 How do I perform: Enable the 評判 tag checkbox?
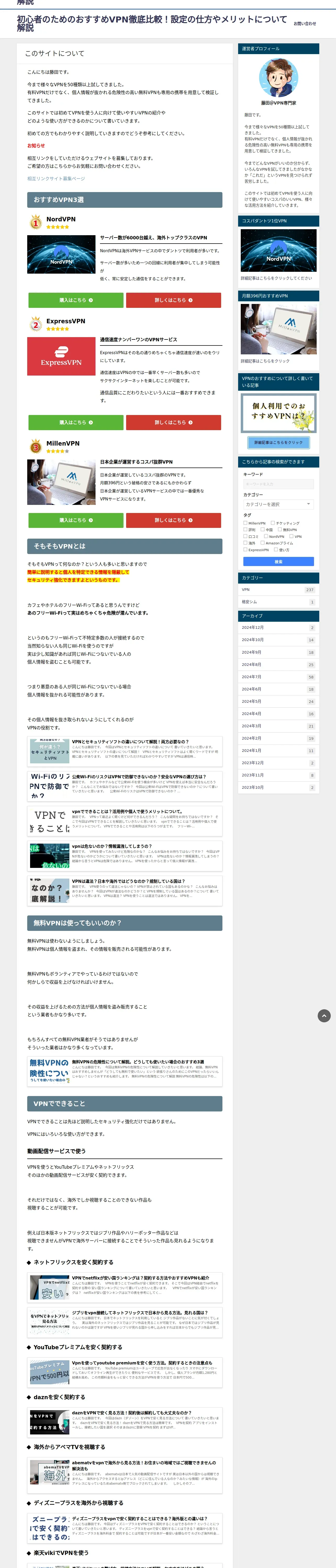[245, 529]
